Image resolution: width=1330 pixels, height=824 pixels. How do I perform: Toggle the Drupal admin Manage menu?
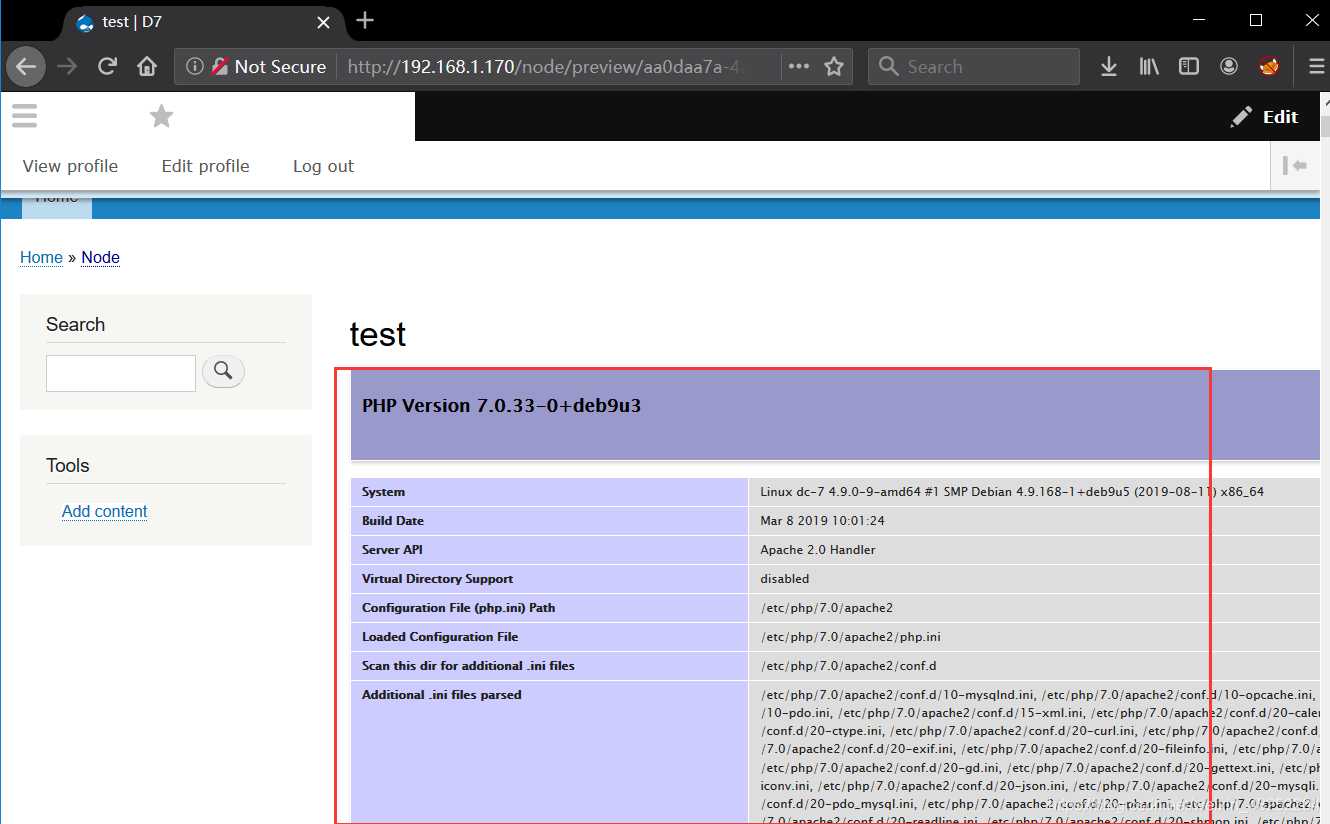click(x=25, y=116)
